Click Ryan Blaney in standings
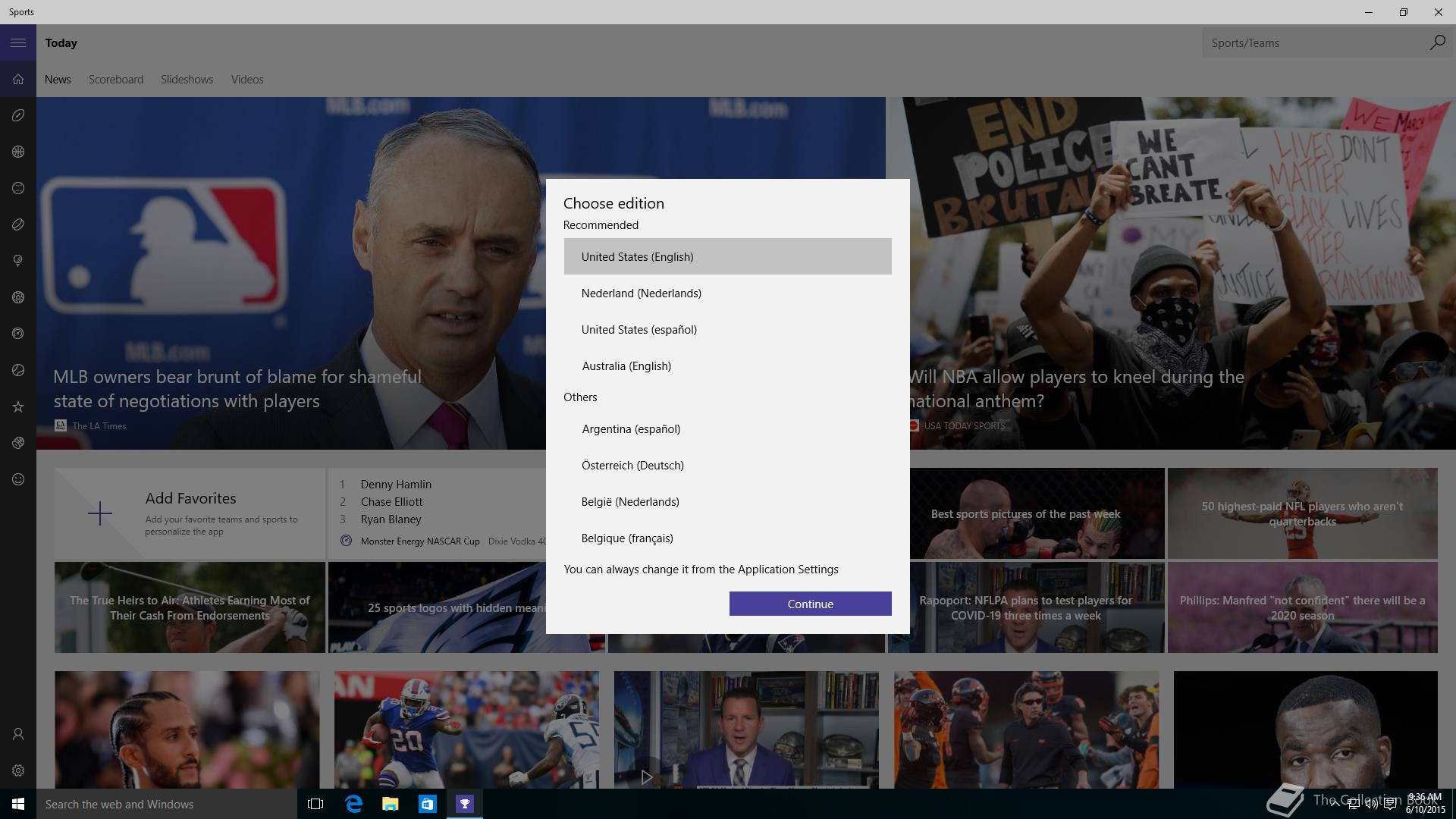1456x819 pixels. tap(391, 519)
